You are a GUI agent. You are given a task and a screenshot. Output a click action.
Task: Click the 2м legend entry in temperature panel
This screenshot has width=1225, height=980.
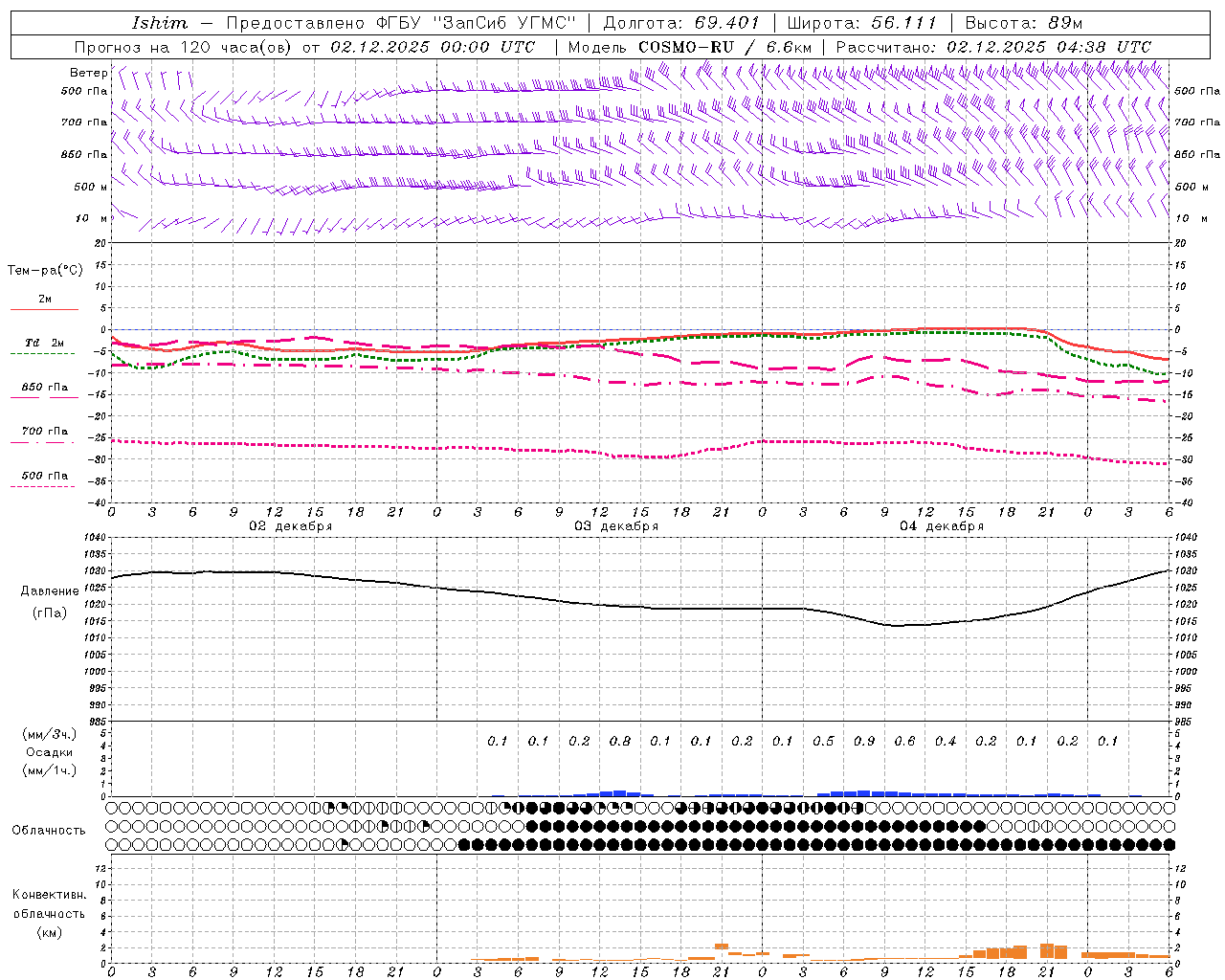(45, 300)
